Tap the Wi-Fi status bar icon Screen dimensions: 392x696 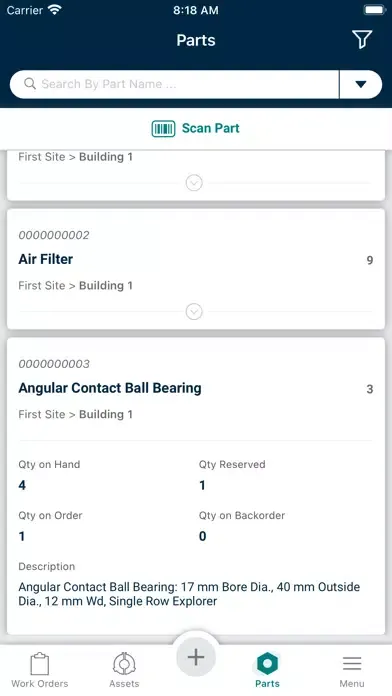(55, 10)
